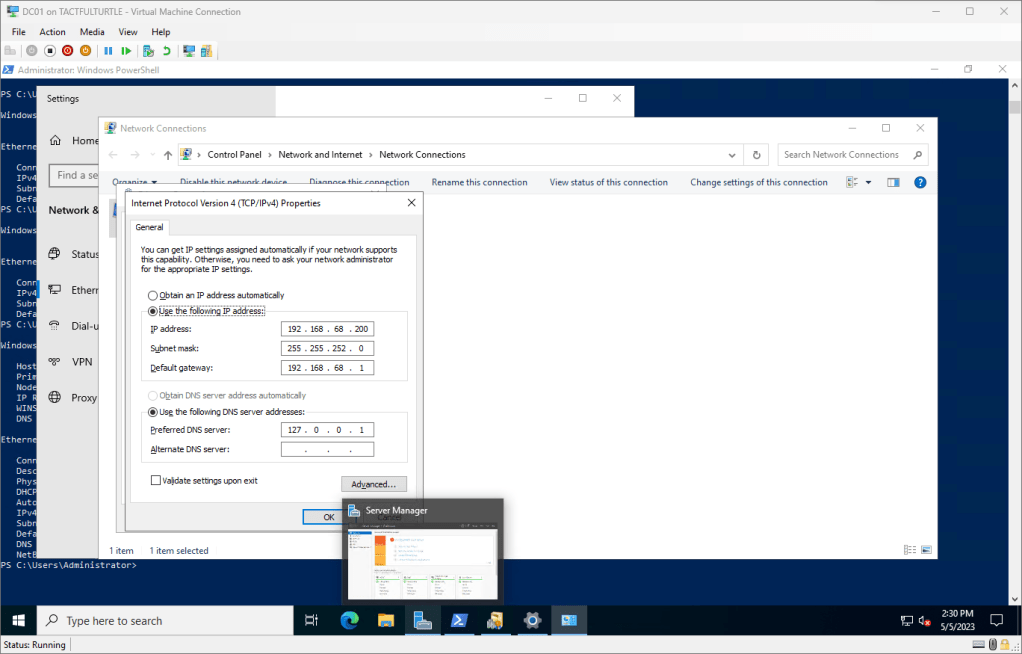Click the red Shut Down VM icon
Image resolution: width=1022 pixels, height=654 pixels.
click(x=67, y=51)
